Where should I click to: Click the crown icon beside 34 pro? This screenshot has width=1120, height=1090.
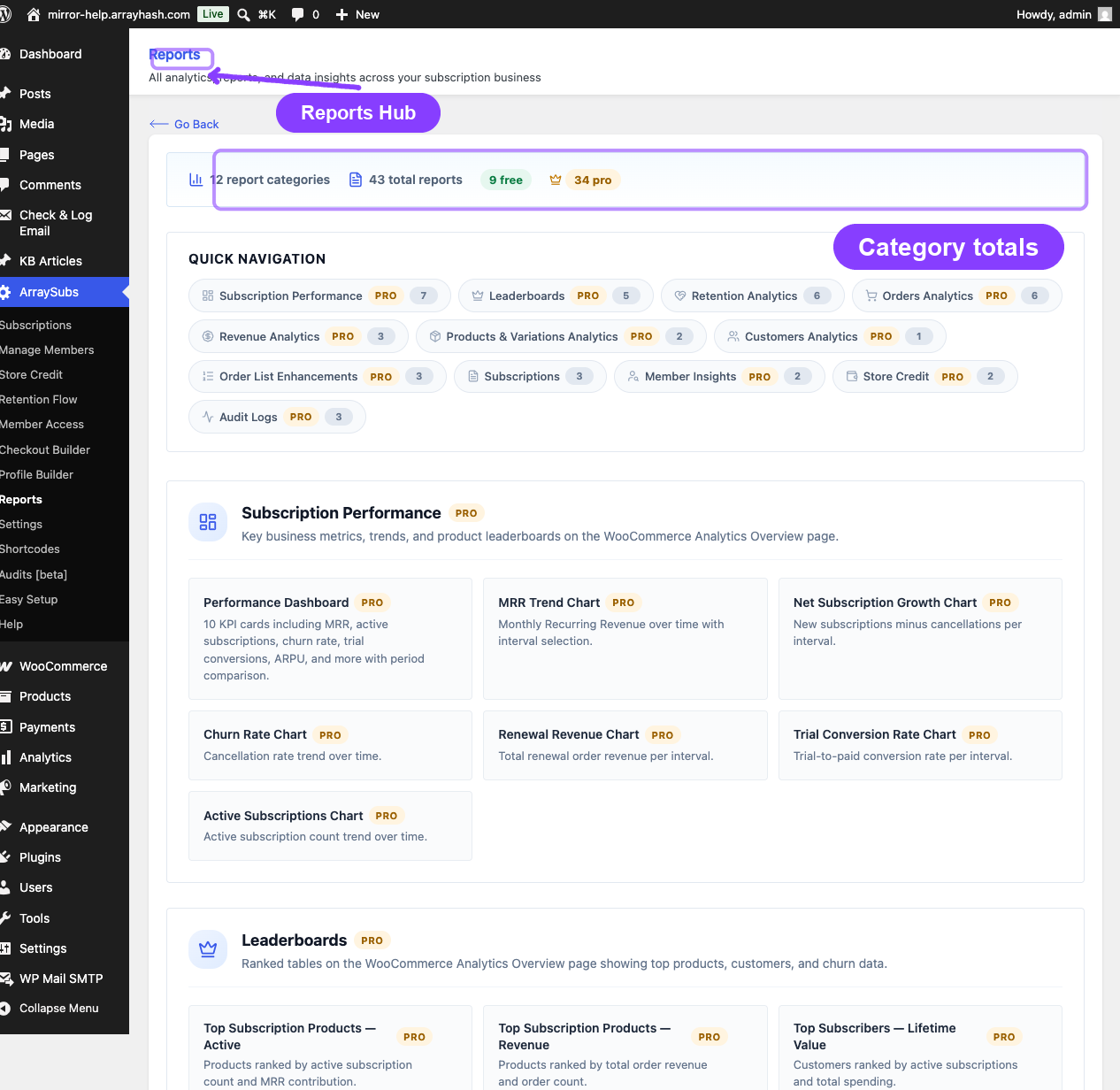(x=556, y=180)
